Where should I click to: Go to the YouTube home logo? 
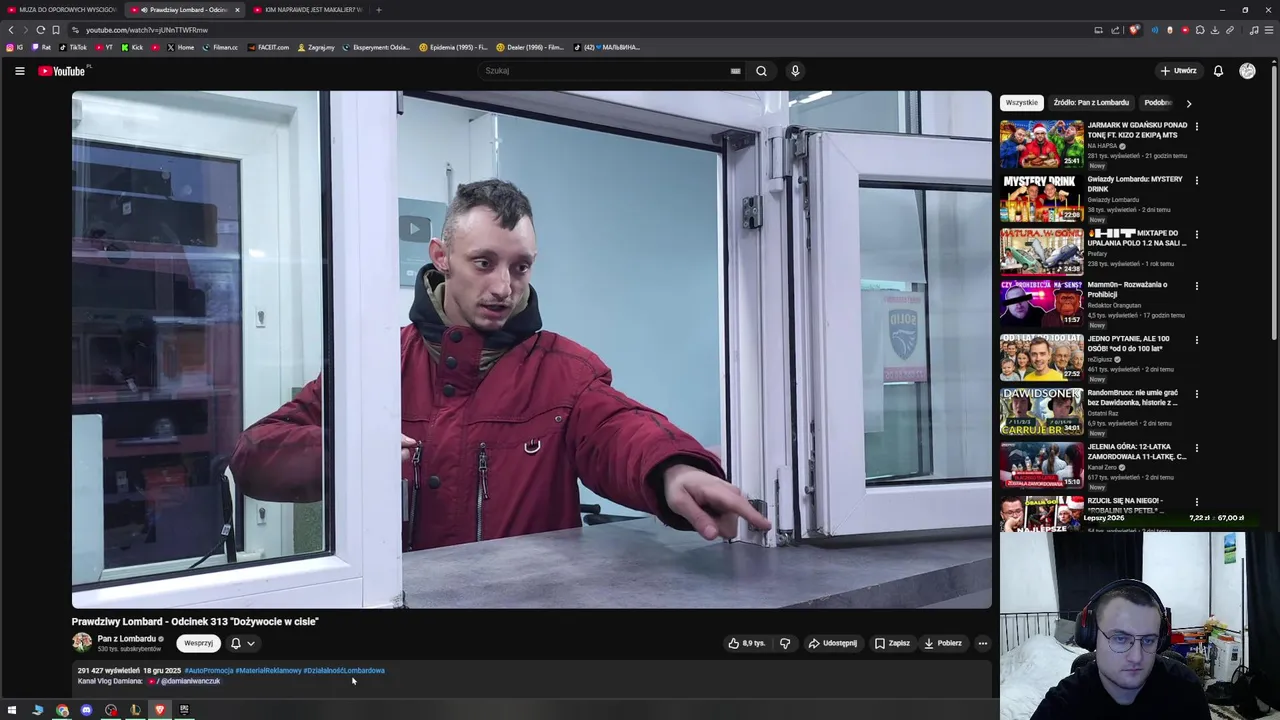[62, 71]
